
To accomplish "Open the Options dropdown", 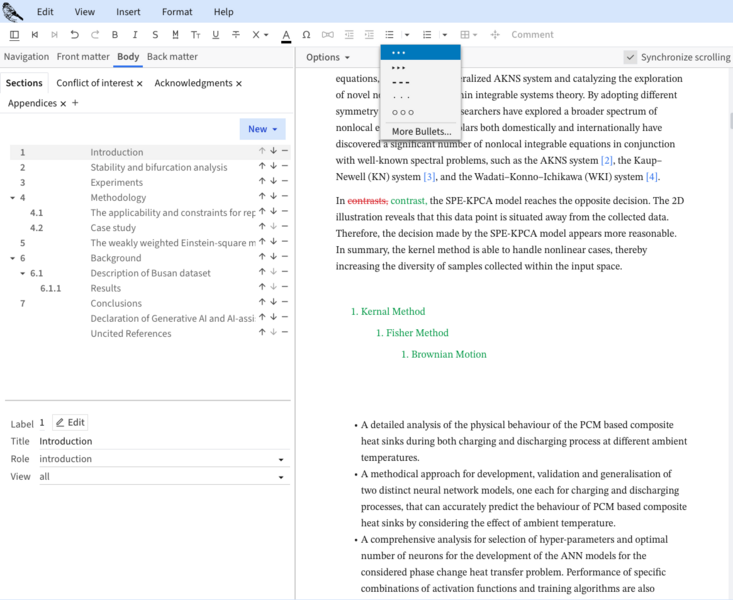I will pos(328,57).
